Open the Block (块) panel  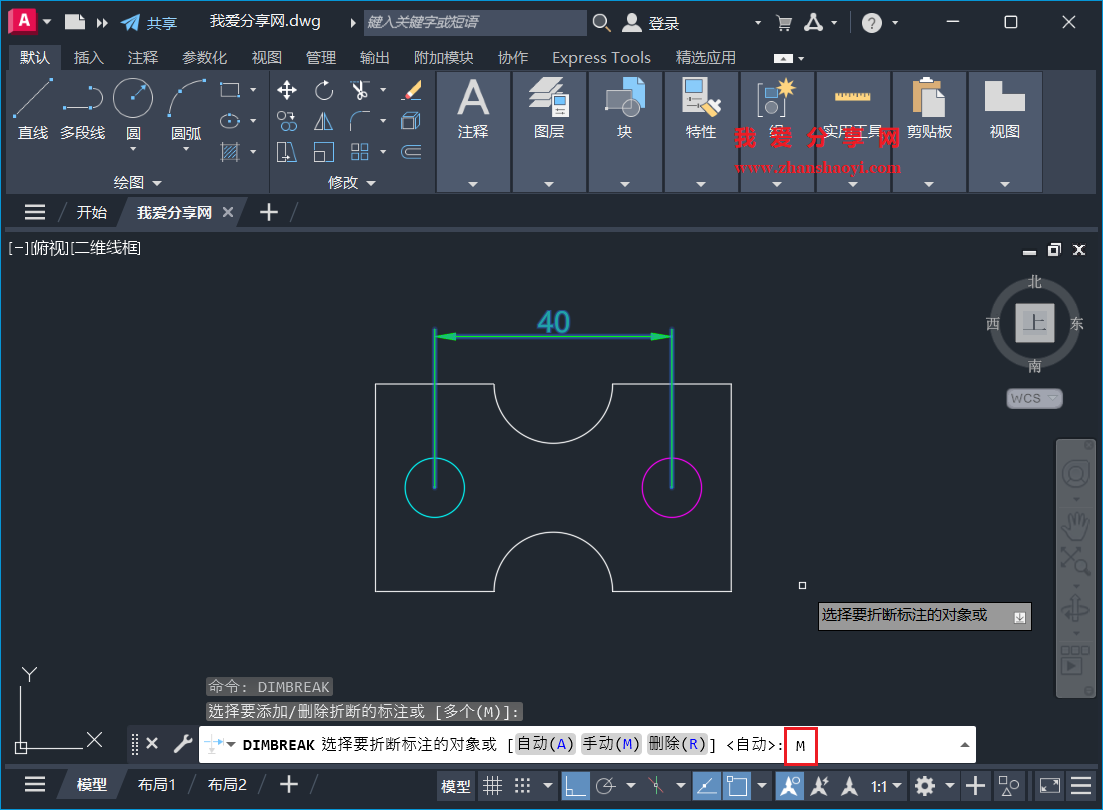[x=625, y=132]
